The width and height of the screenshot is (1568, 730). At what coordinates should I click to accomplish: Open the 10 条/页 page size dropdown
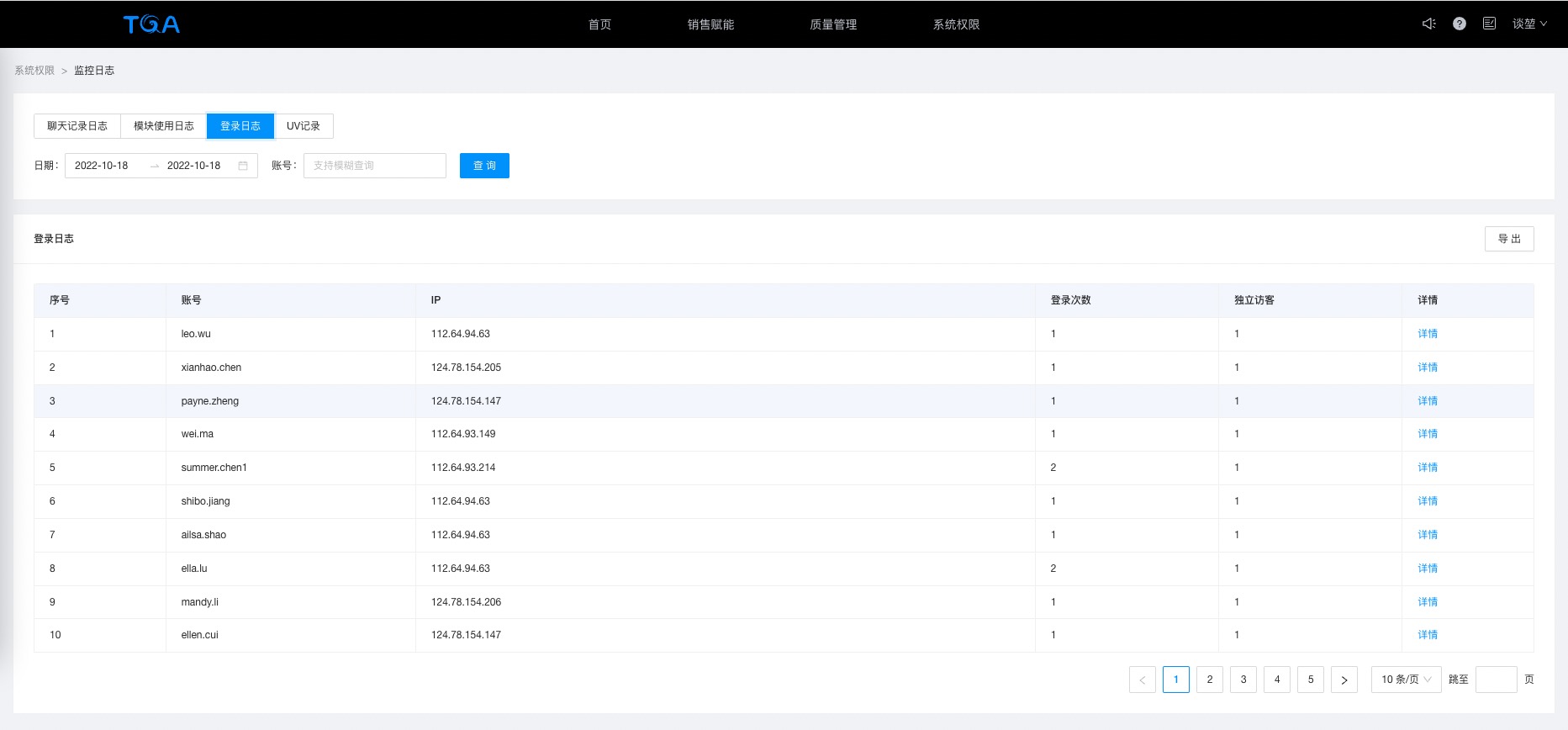click(x=1407, y=680)
